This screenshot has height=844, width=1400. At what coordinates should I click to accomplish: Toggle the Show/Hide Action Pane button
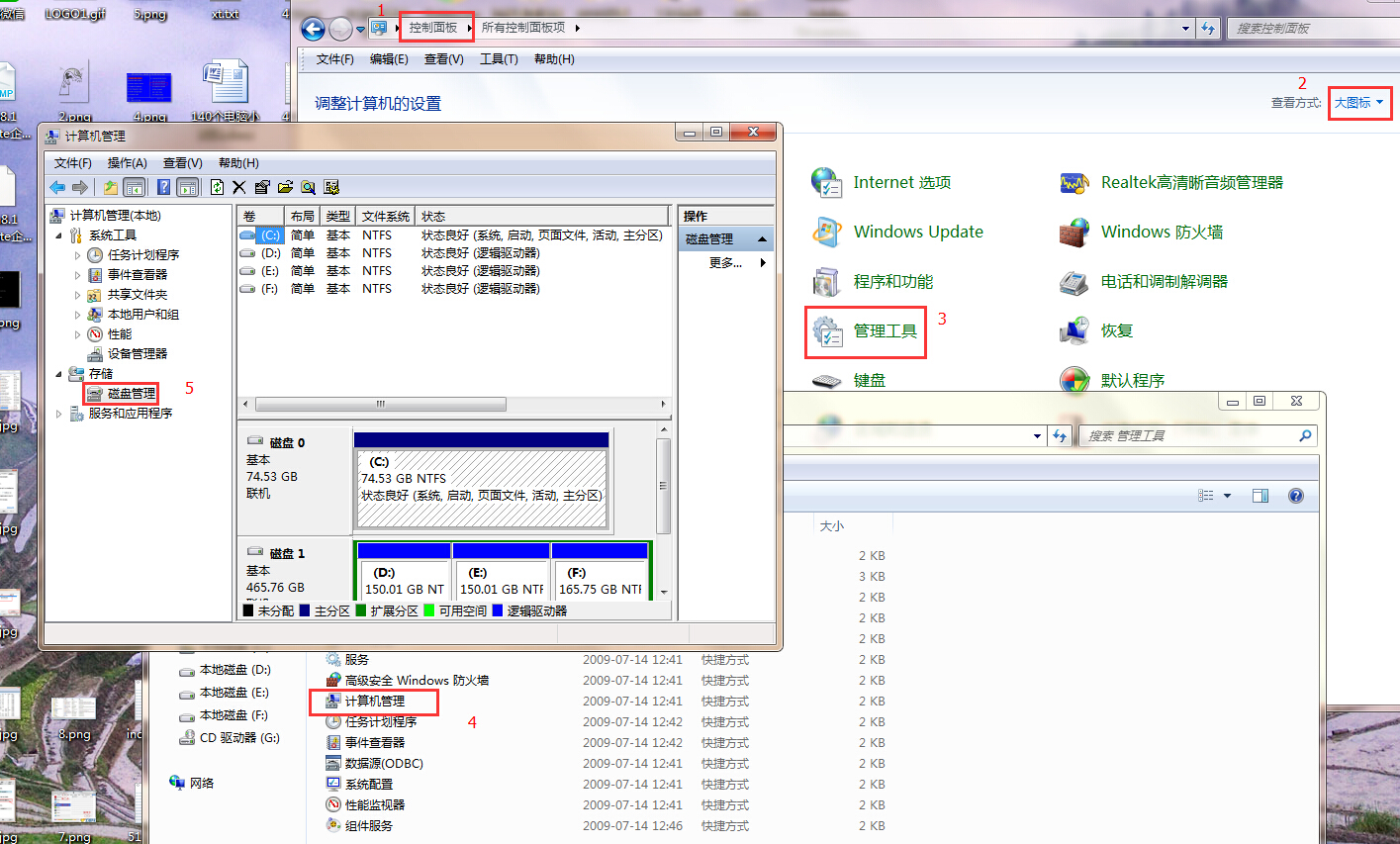[188, 187]
